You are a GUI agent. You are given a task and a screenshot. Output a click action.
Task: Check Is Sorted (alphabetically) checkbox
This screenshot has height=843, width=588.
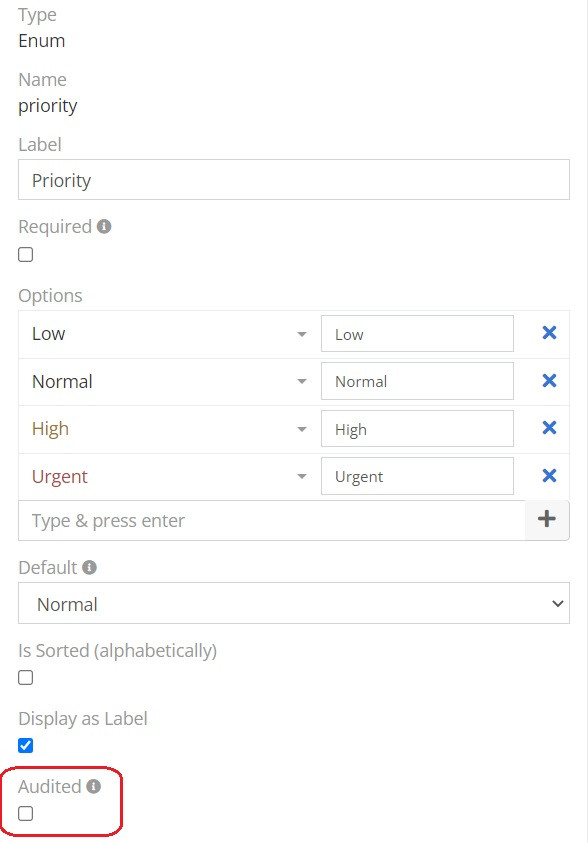[x=25, y=677]
